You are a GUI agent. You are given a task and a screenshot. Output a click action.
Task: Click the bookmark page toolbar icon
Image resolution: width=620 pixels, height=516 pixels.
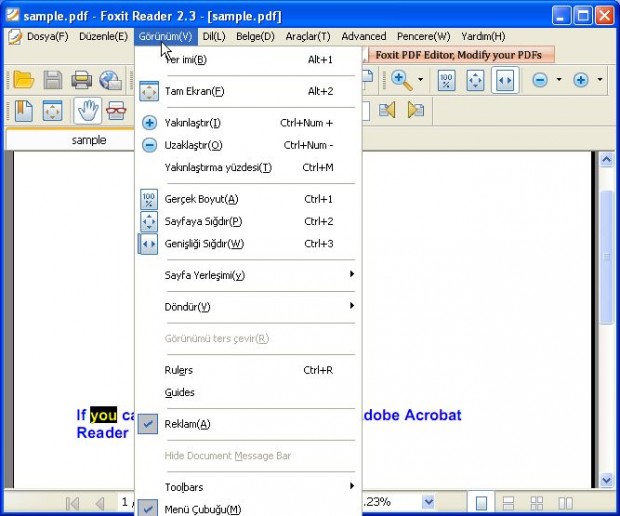click(x=24, y=111)
